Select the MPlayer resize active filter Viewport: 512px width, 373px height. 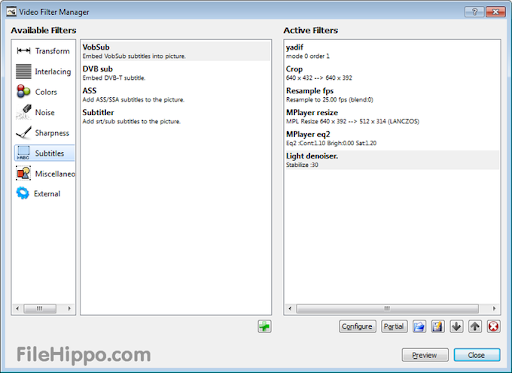point(392,116)
